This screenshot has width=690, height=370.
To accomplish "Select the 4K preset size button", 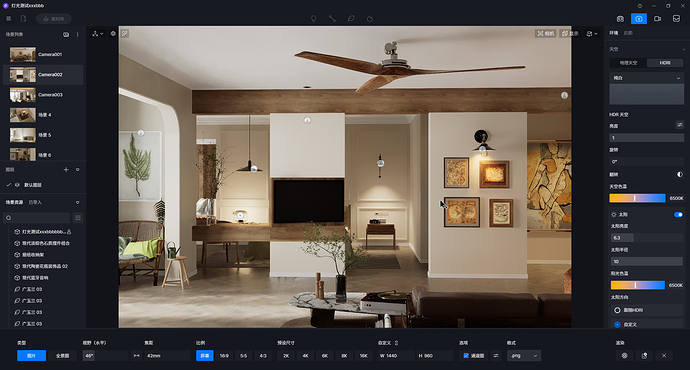I will pos(305,355).
